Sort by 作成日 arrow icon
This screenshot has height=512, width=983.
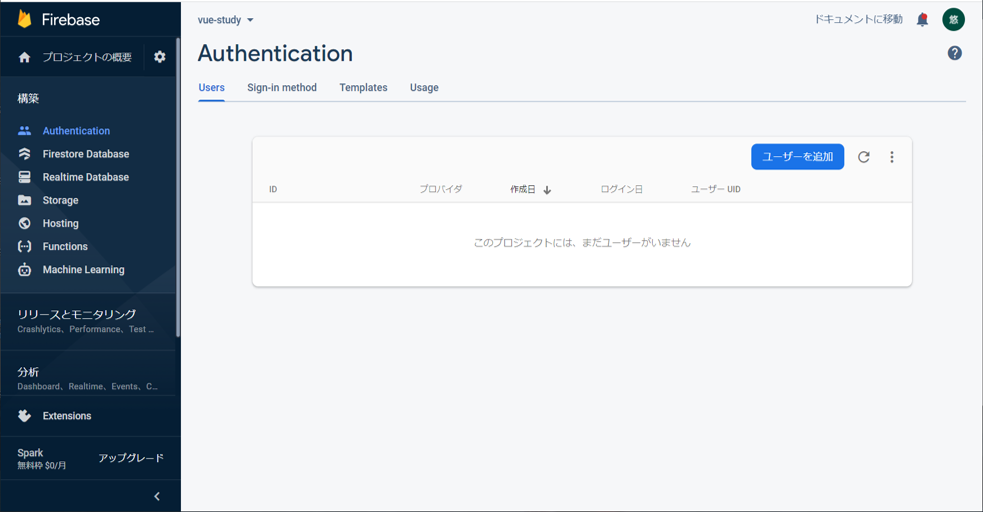[x=547, y=190]
